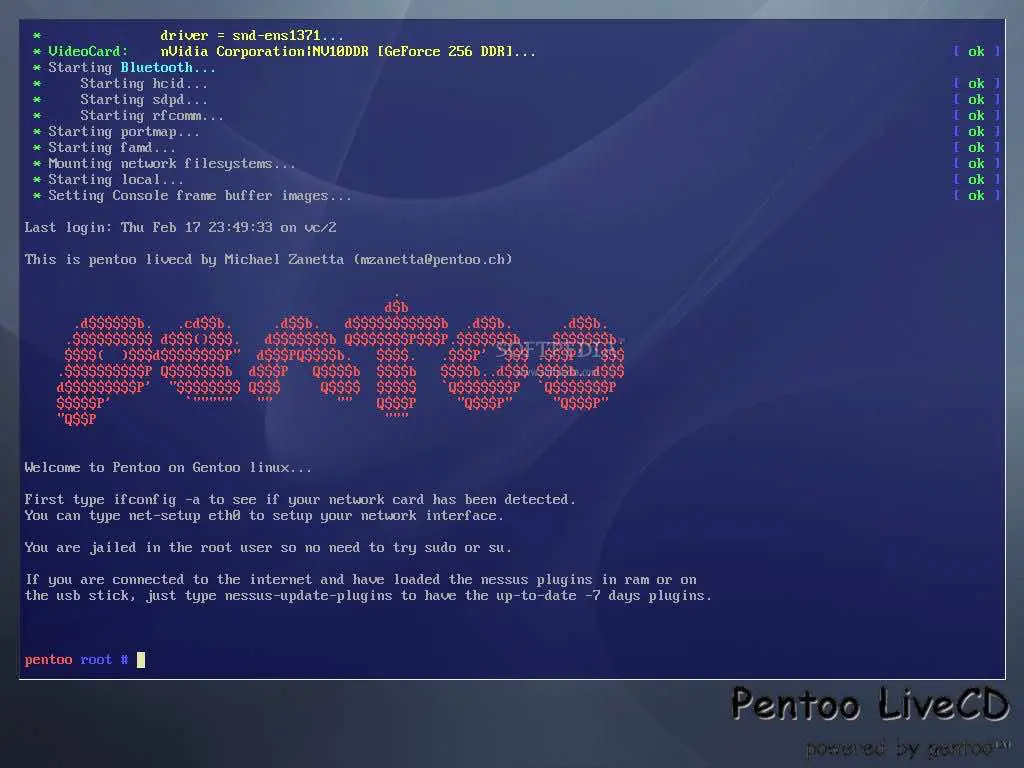
Task: Click the ok status for Starting hcid
Action: click(976, 83)
